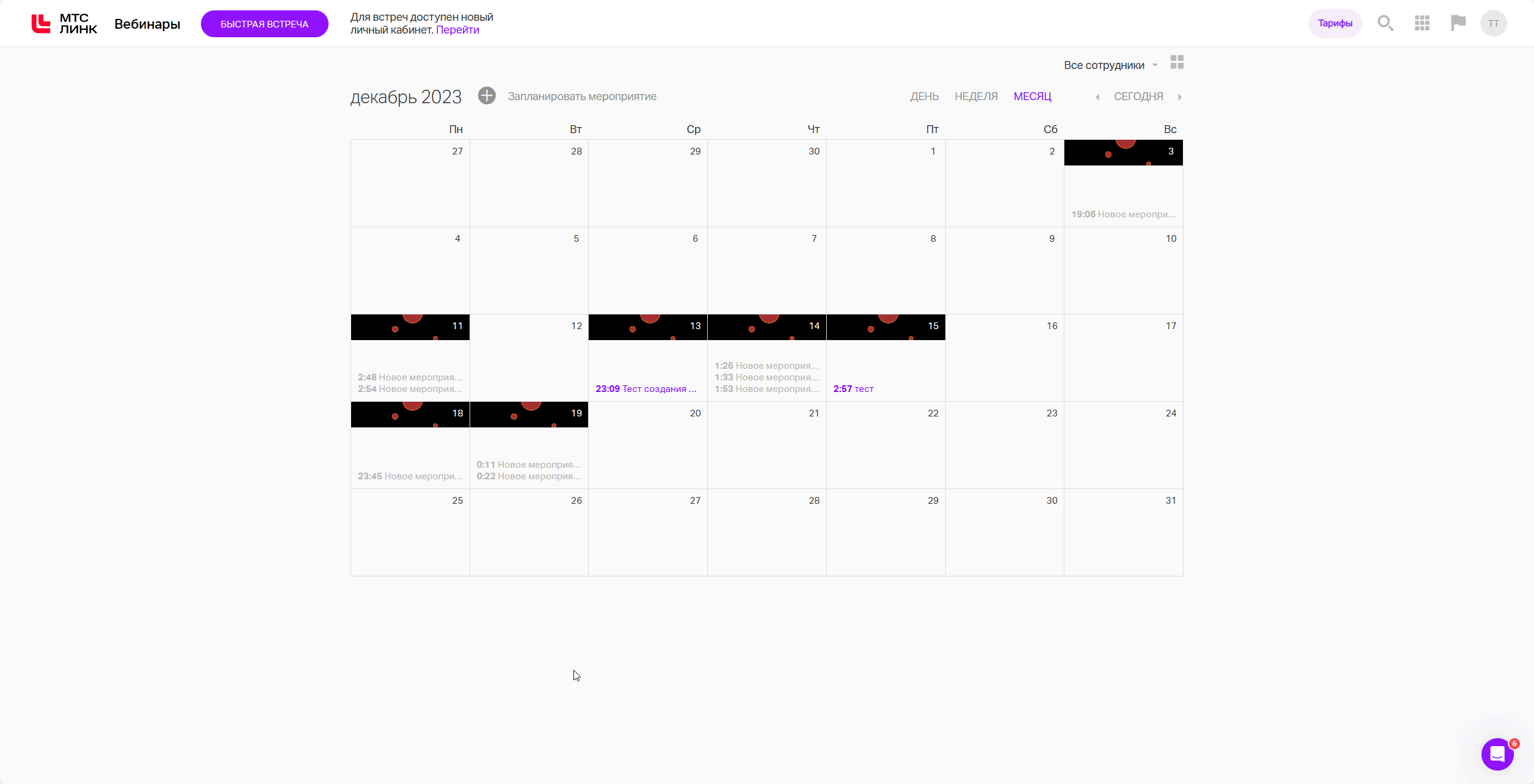The width and height of the screenshot is (1534, 784).
Task: Click the flag notifications icon
Action: click(1458, 23)
